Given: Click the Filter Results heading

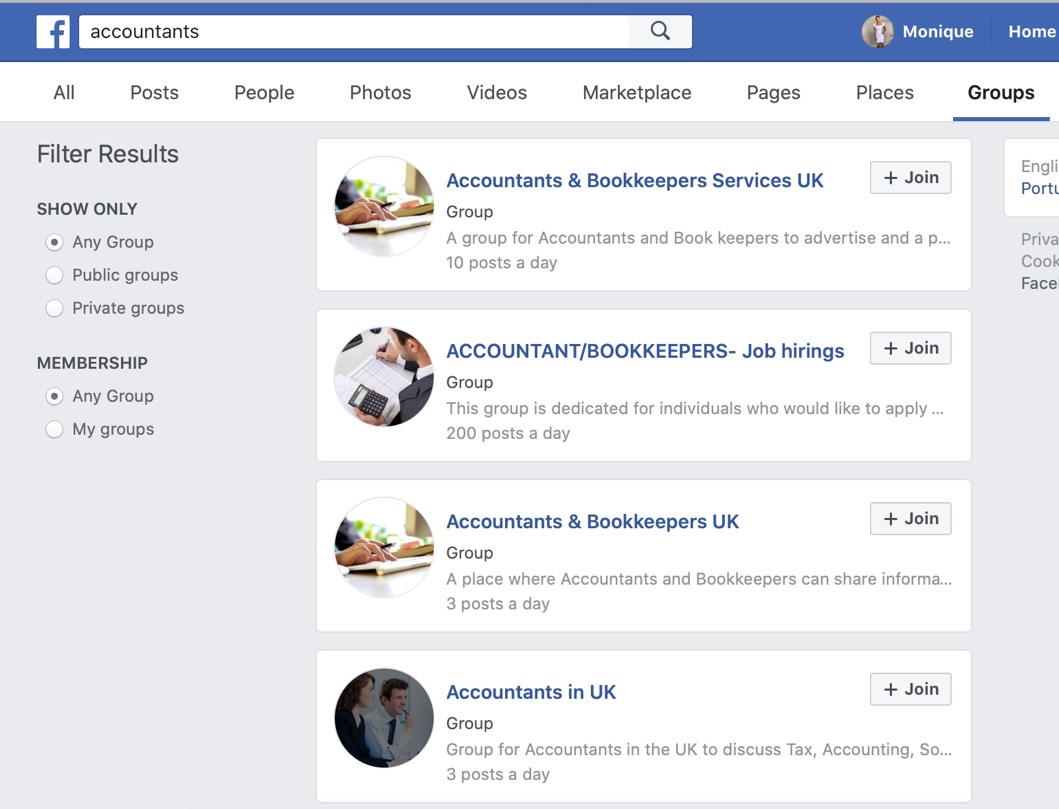Looking at the screenshot, I should click(108, 154).
